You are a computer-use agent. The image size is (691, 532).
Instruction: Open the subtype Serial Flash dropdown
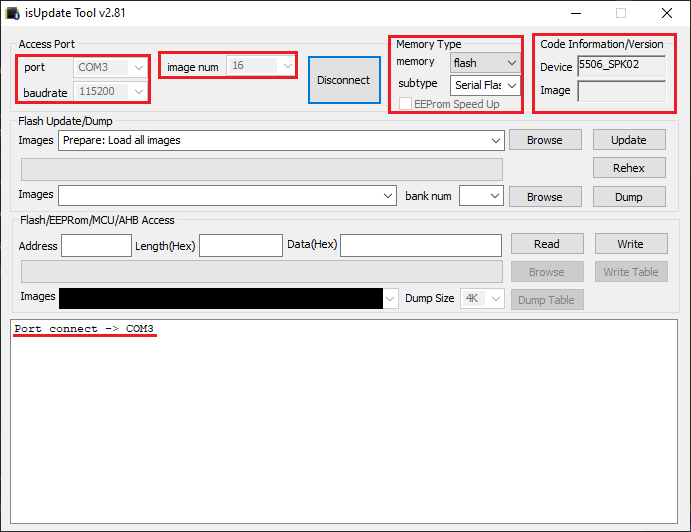(x=485, y=85)
